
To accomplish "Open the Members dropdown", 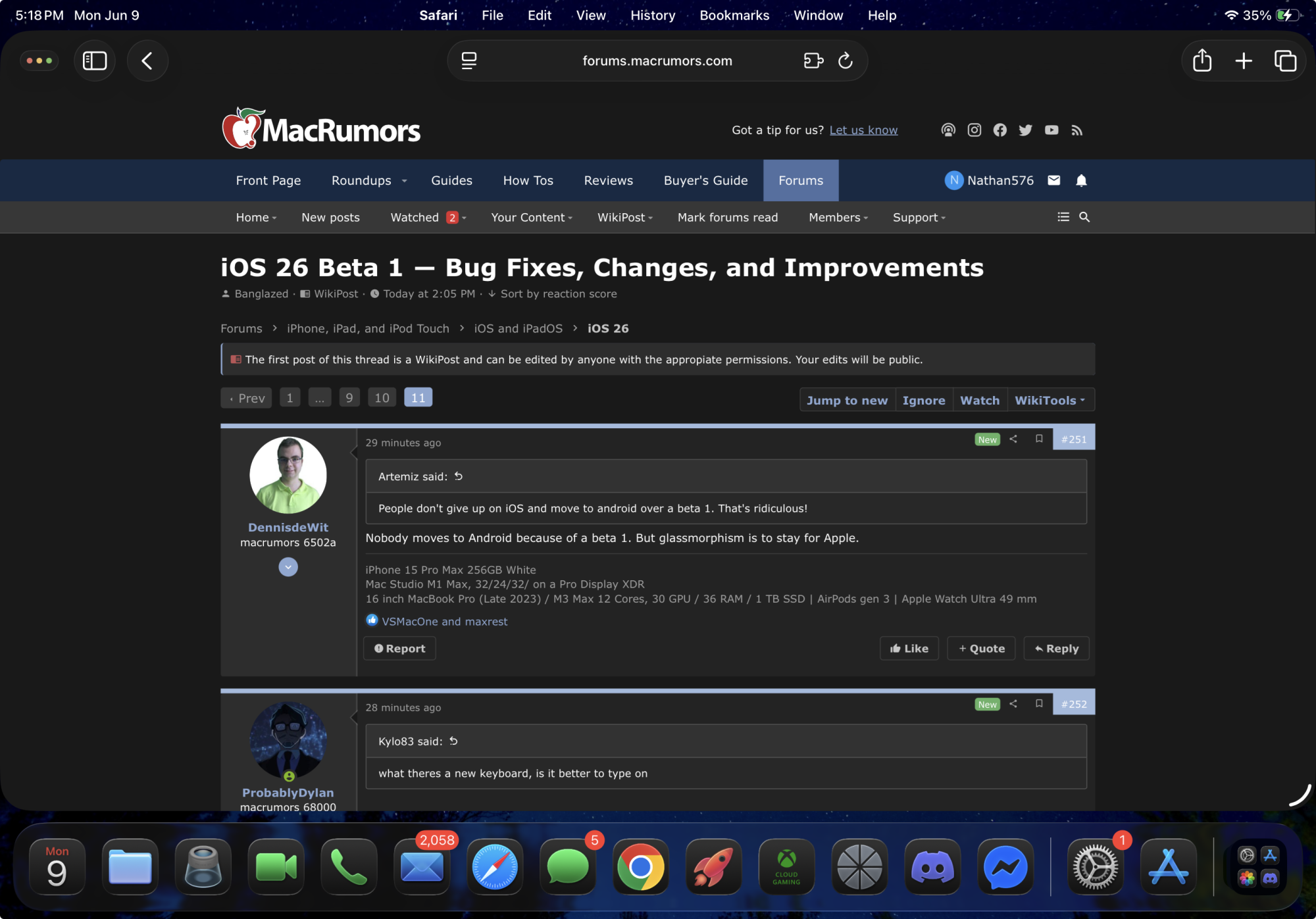I will (x=838, y=217).
